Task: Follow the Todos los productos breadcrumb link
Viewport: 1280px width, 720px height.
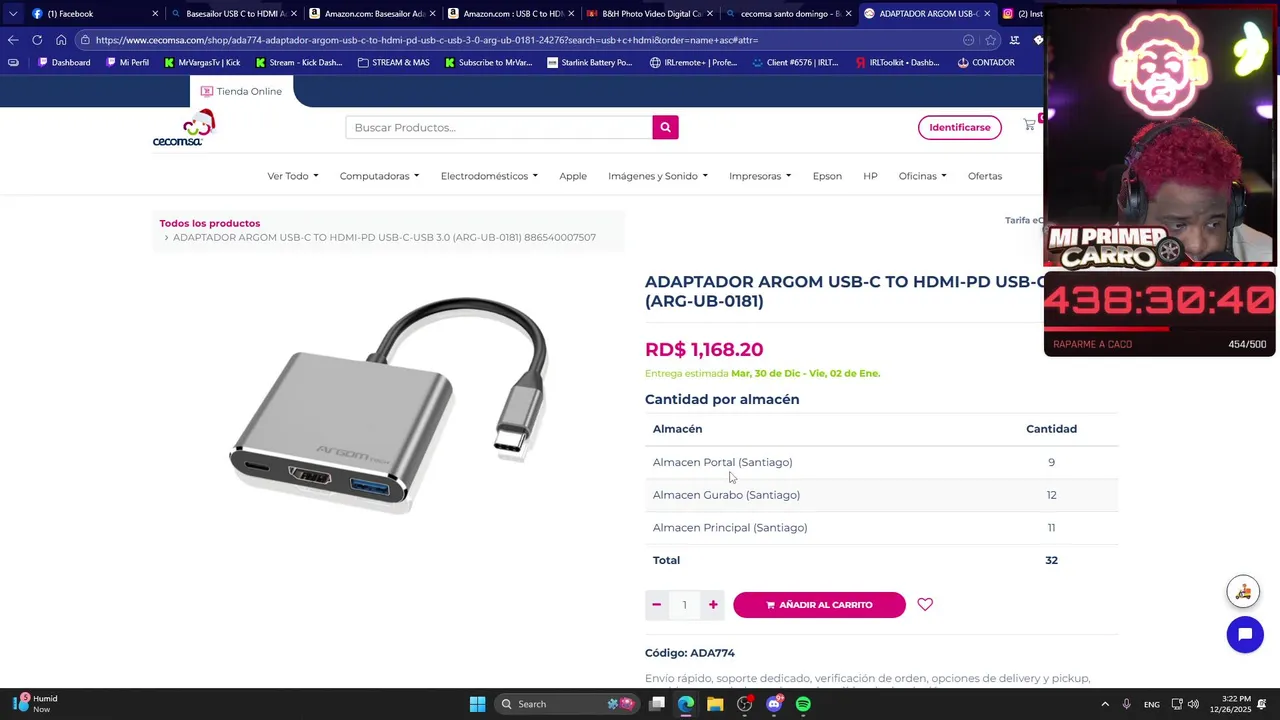Action: (210, 223)
